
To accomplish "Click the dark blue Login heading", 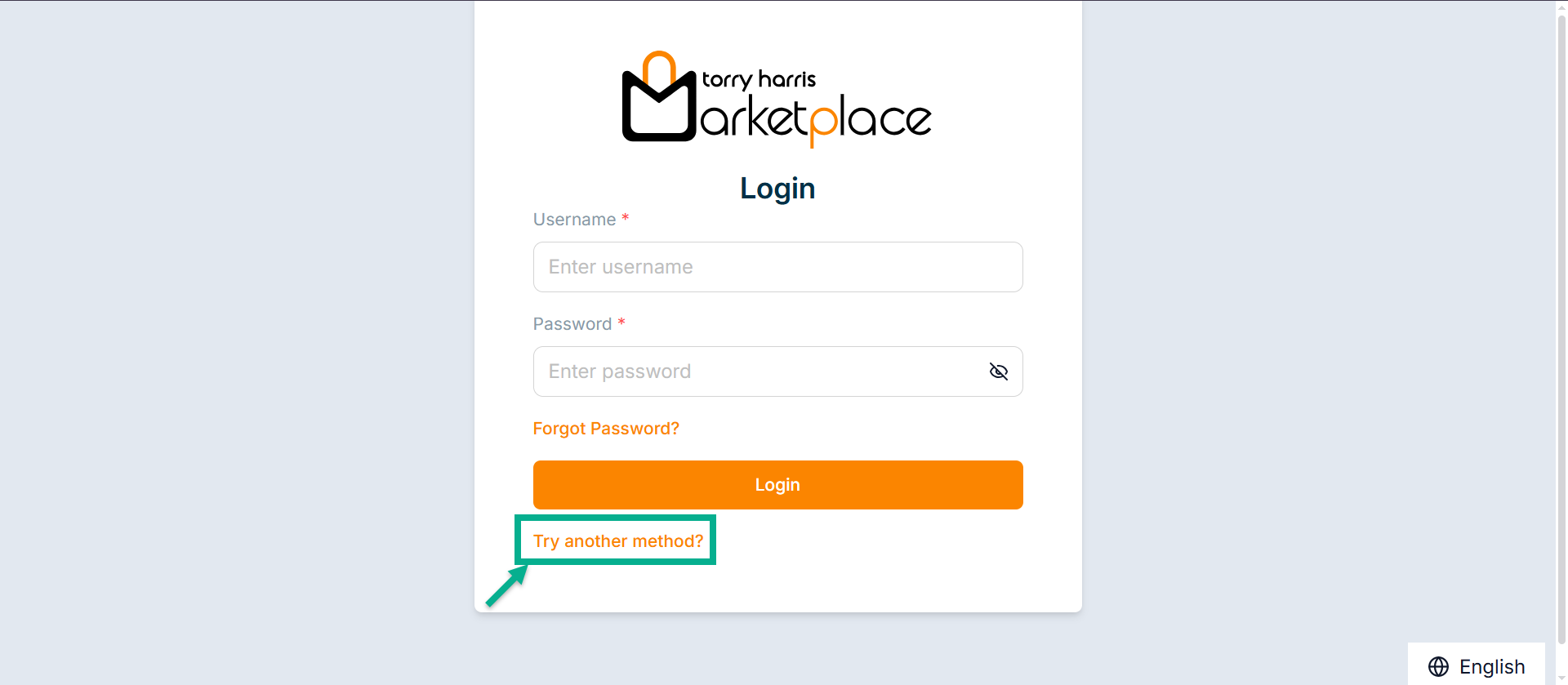I will point(777,189).
